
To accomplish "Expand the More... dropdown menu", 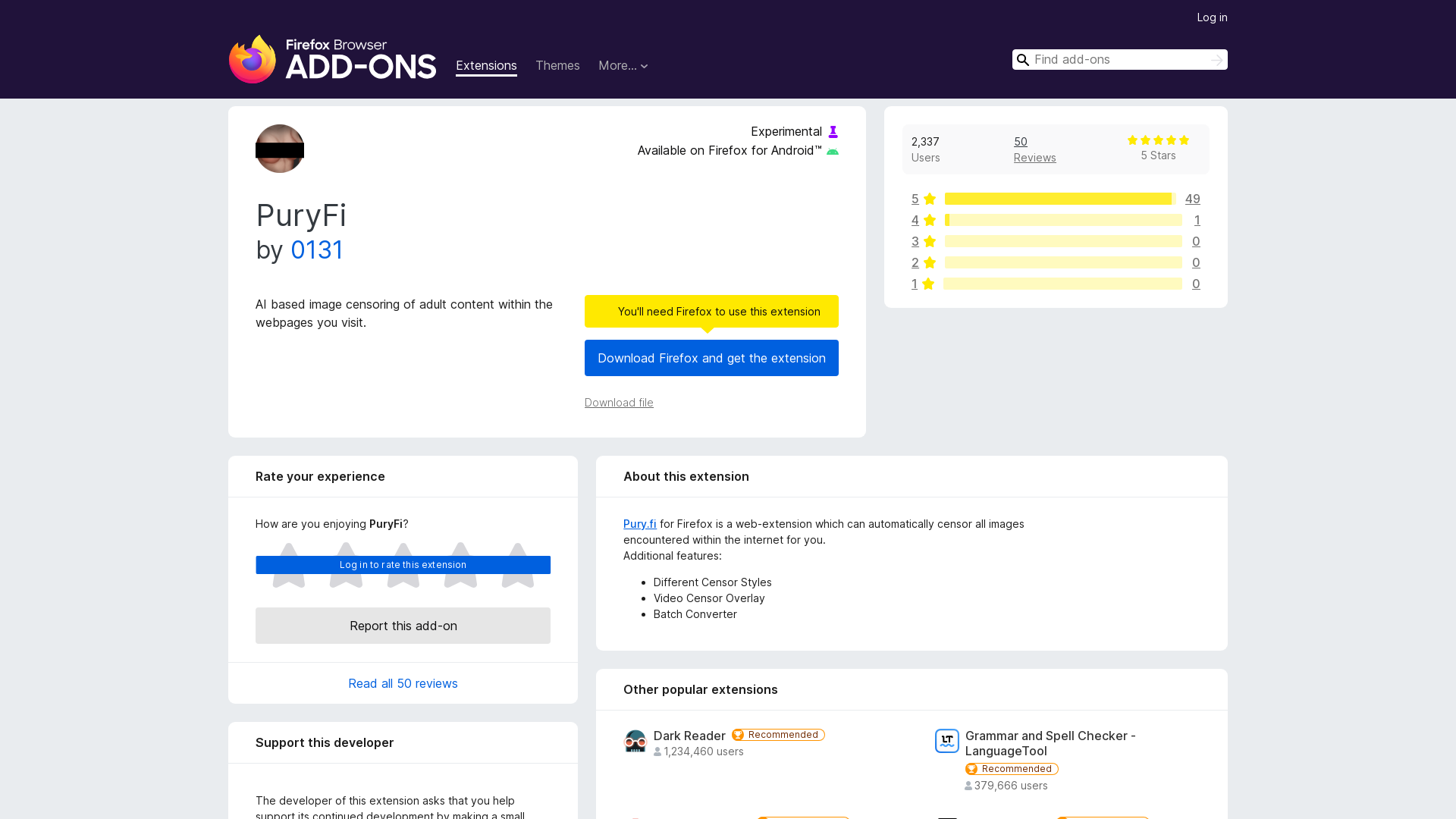I will pyautogui.click(x=623, y=66).
